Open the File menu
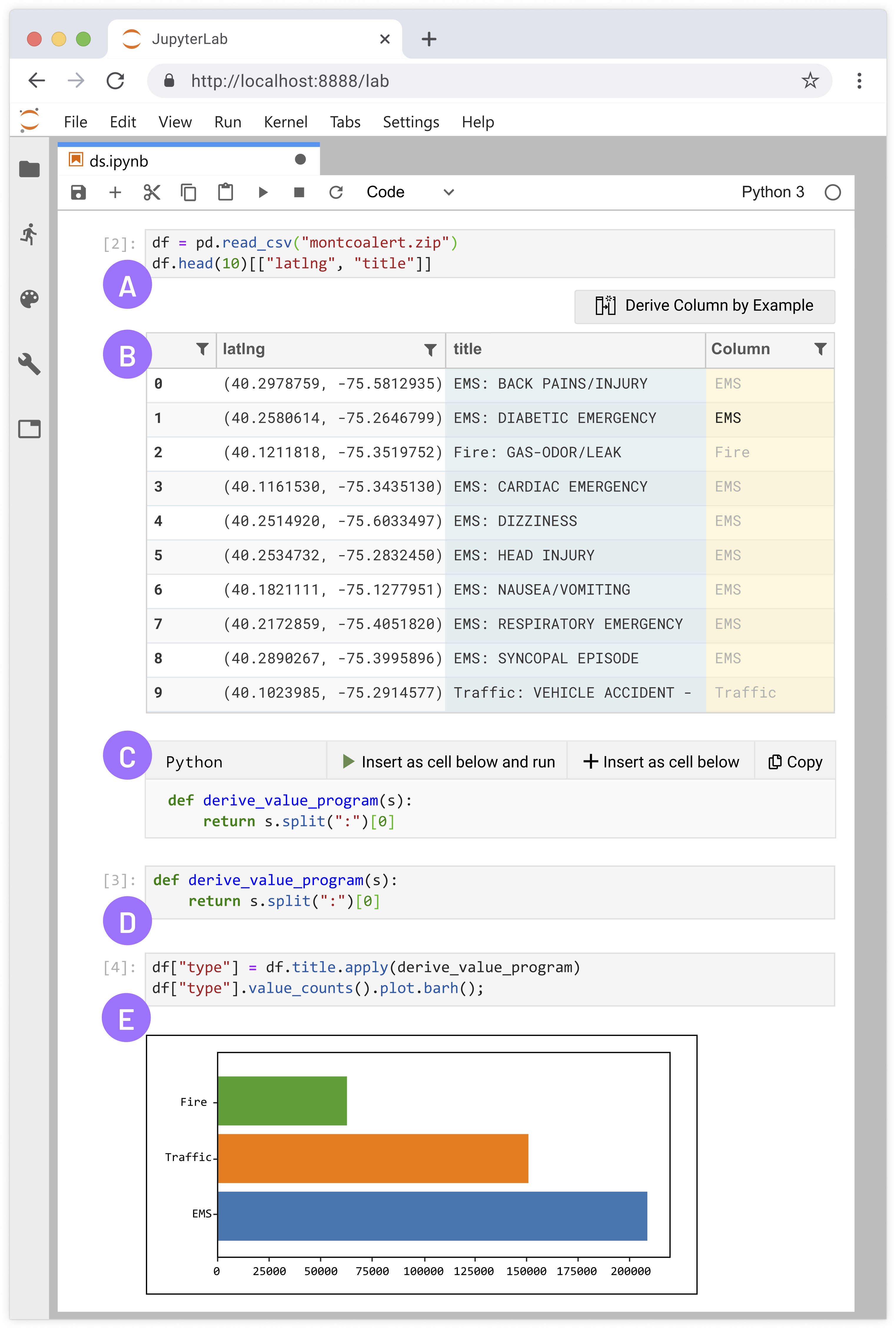896x1329 pixels. click(75, 122)
